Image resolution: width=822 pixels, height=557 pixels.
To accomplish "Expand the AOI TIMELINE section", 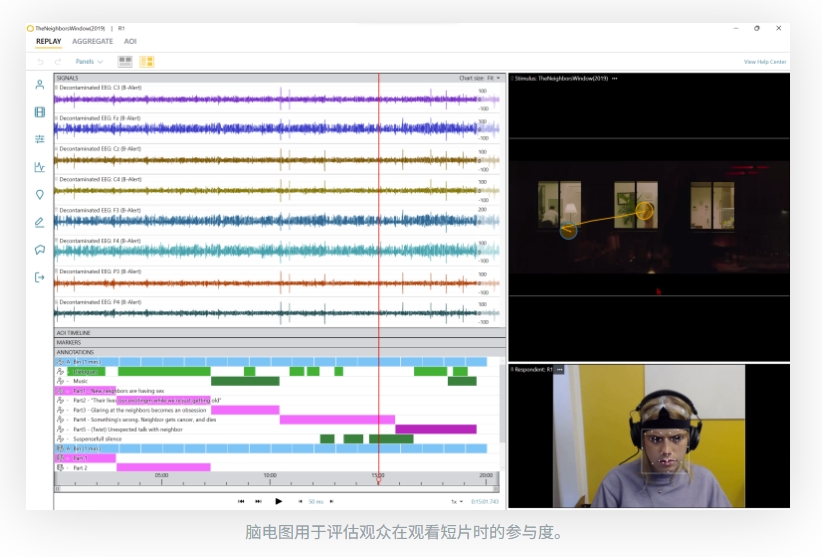I will (73, 332).
